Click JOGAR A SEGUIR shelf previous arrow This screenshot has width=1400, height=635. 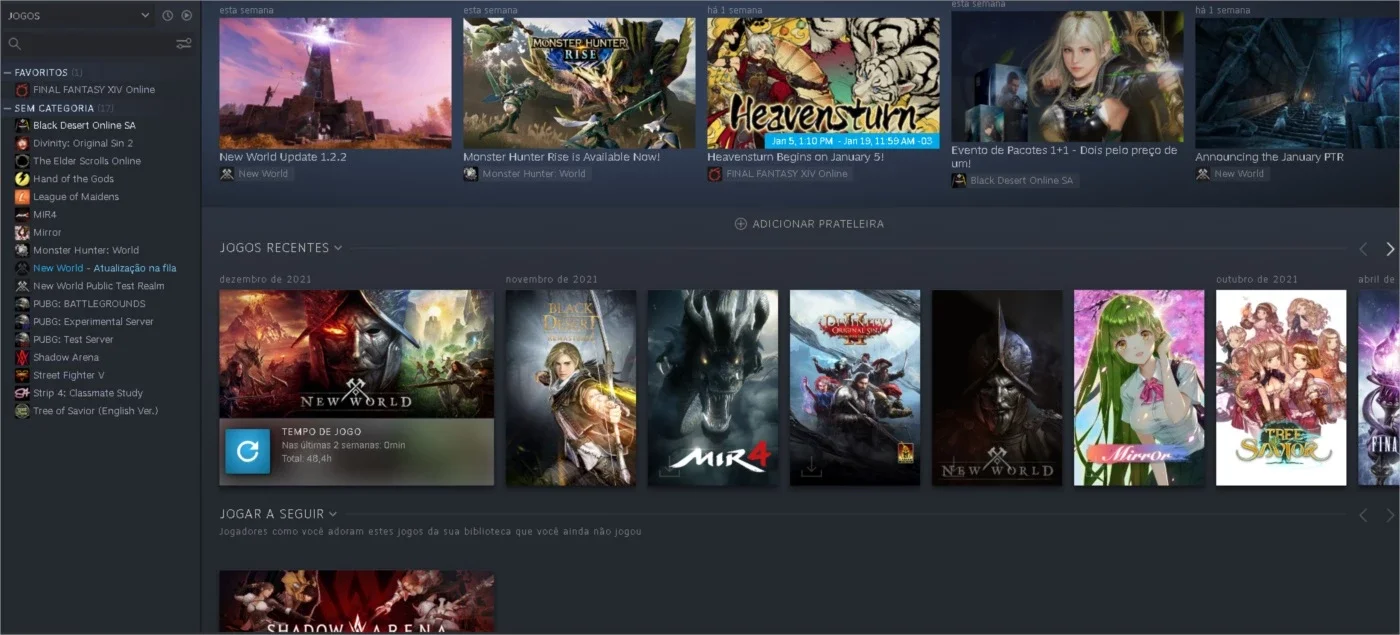1362,516
